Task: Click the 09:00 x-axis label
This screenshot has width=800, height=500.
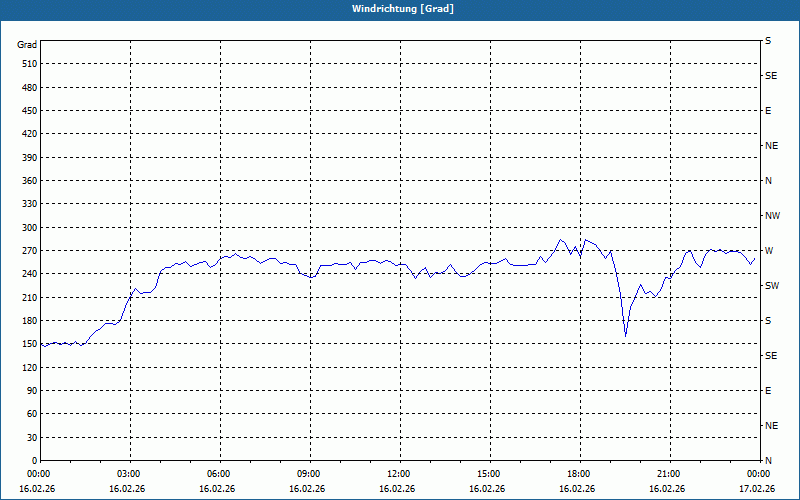Action: coord(310,473)
